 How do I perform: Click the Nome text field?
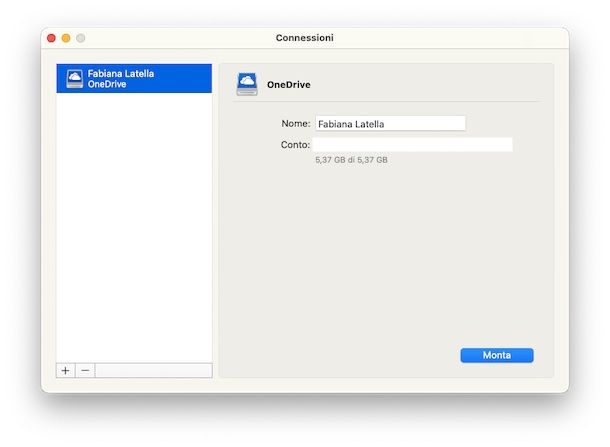tap(390, 124)
